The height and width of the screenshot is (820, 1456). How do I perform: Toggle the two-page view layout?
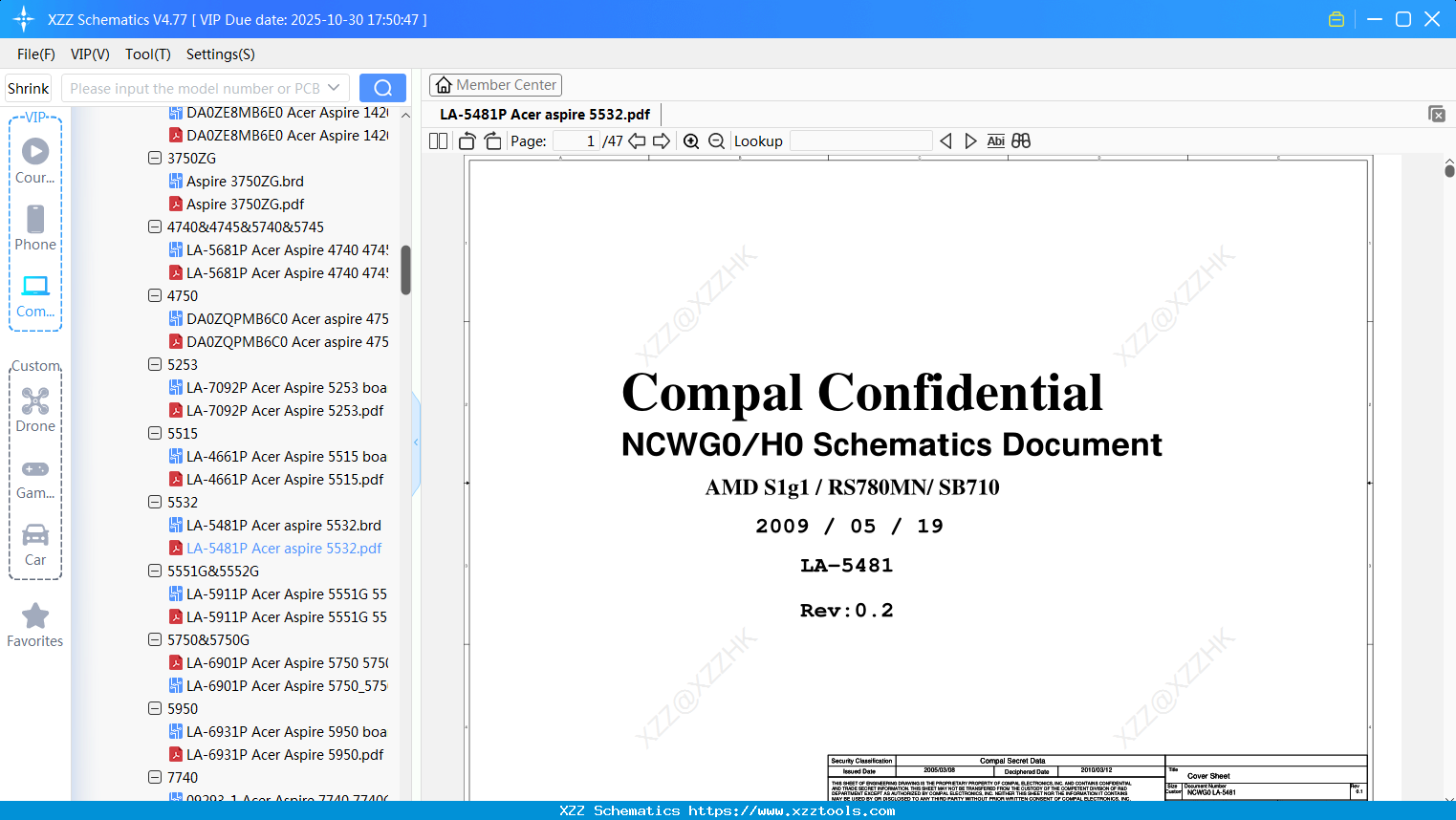point(439,141)
